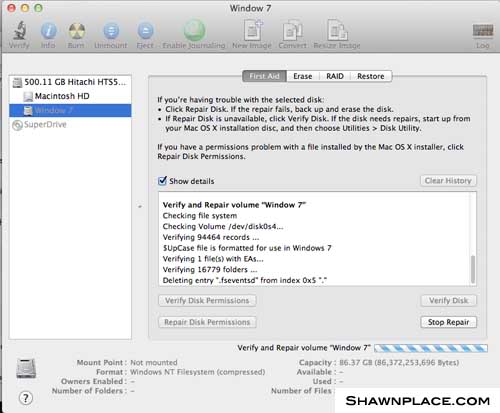Click the Resize Image toolbar icon
This screenshot has width=500, height=413.
coord(337,30)
